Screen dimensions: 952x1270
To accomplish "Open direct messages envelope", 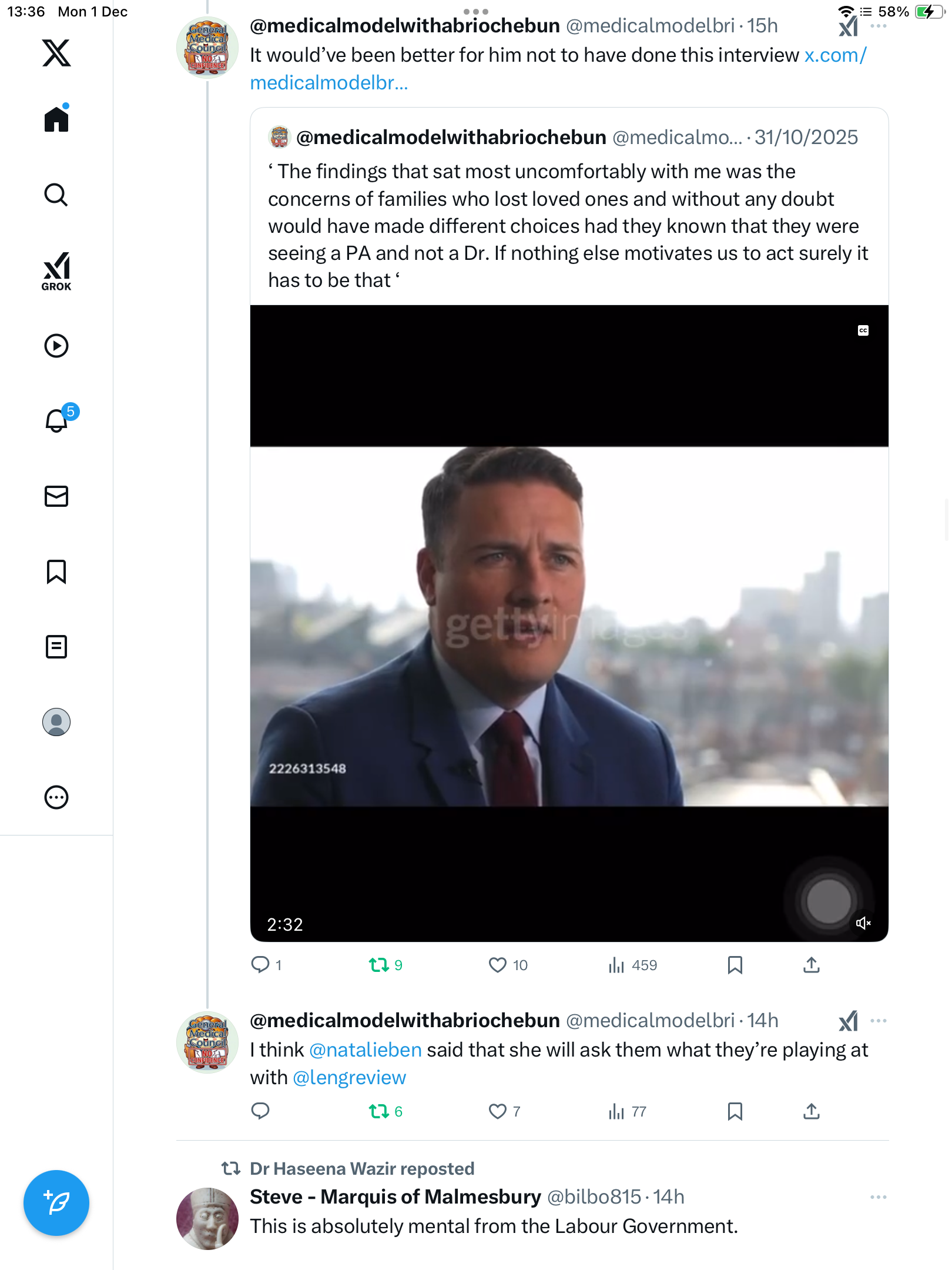I will pyautogui.click(x=56, y=496).
